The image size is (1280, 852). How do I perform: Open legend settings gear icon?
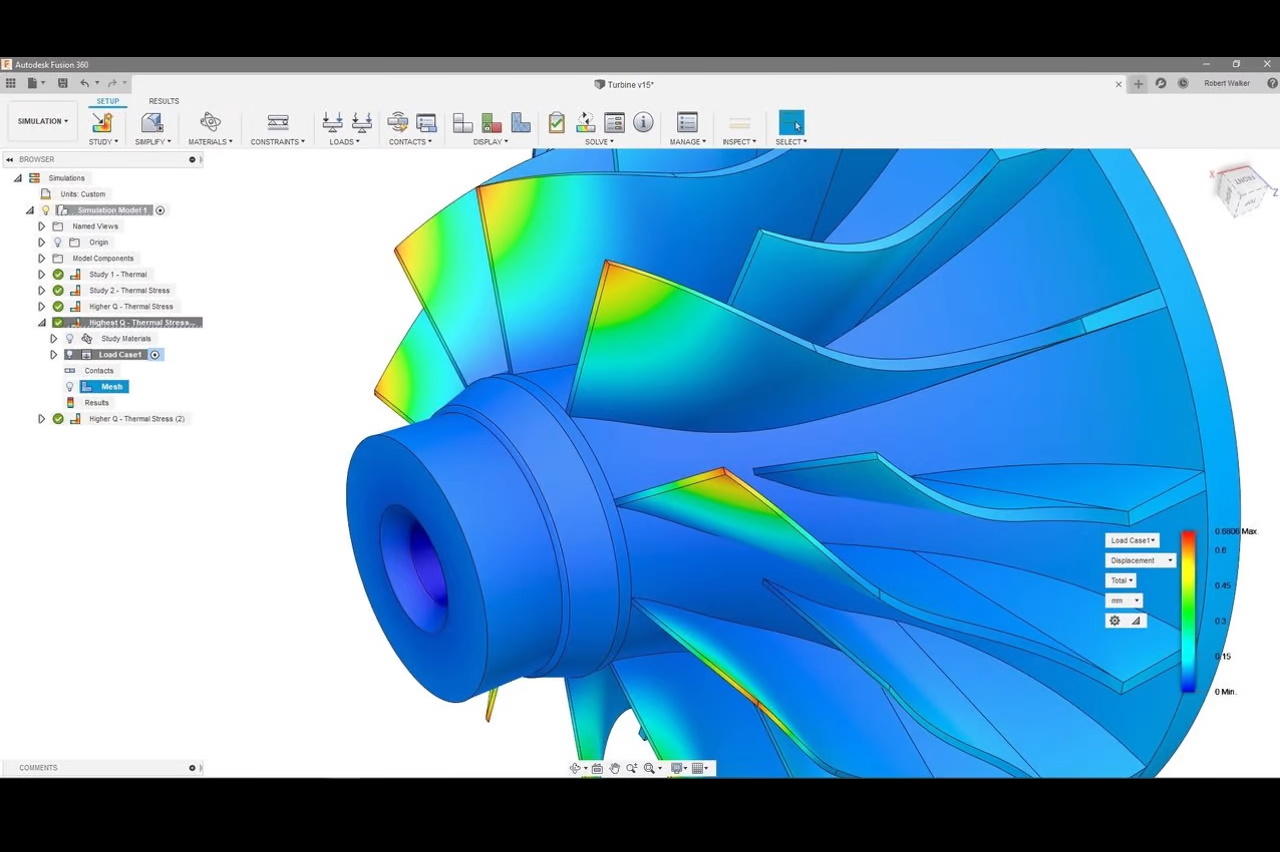[1115, 621]
